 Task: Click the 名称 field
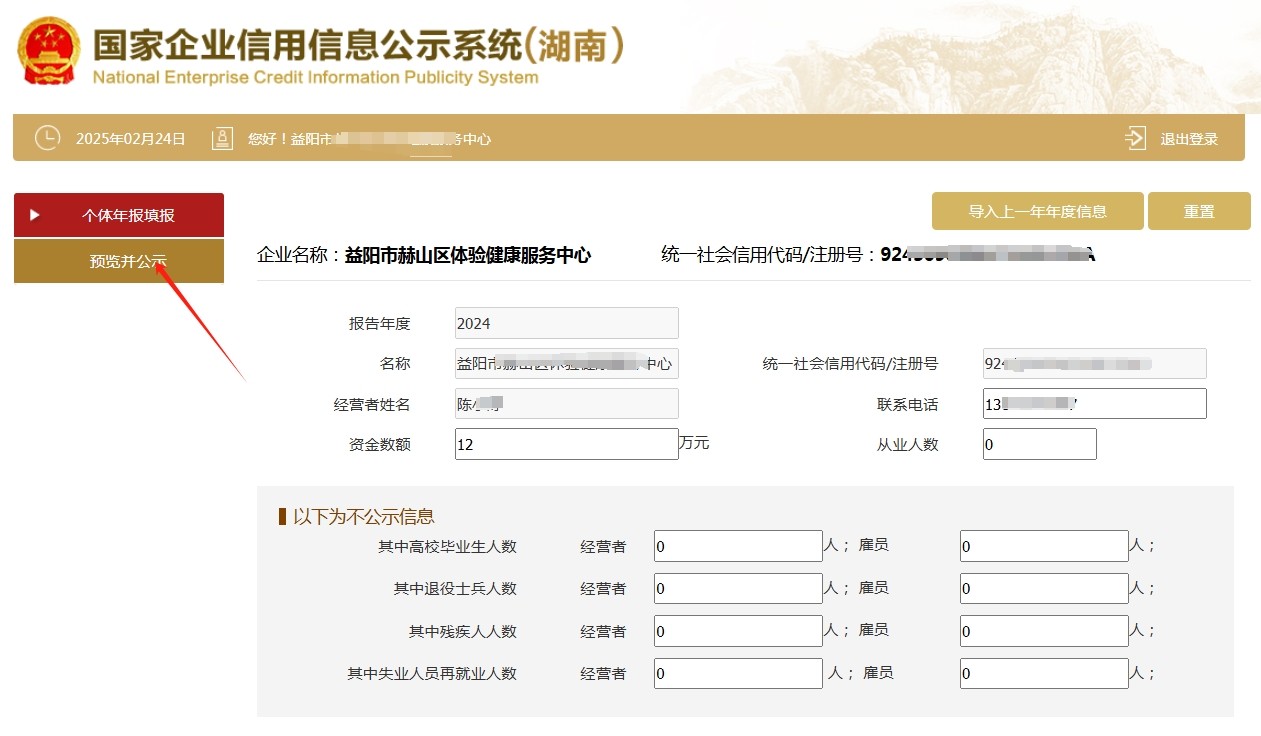[567, 363]
